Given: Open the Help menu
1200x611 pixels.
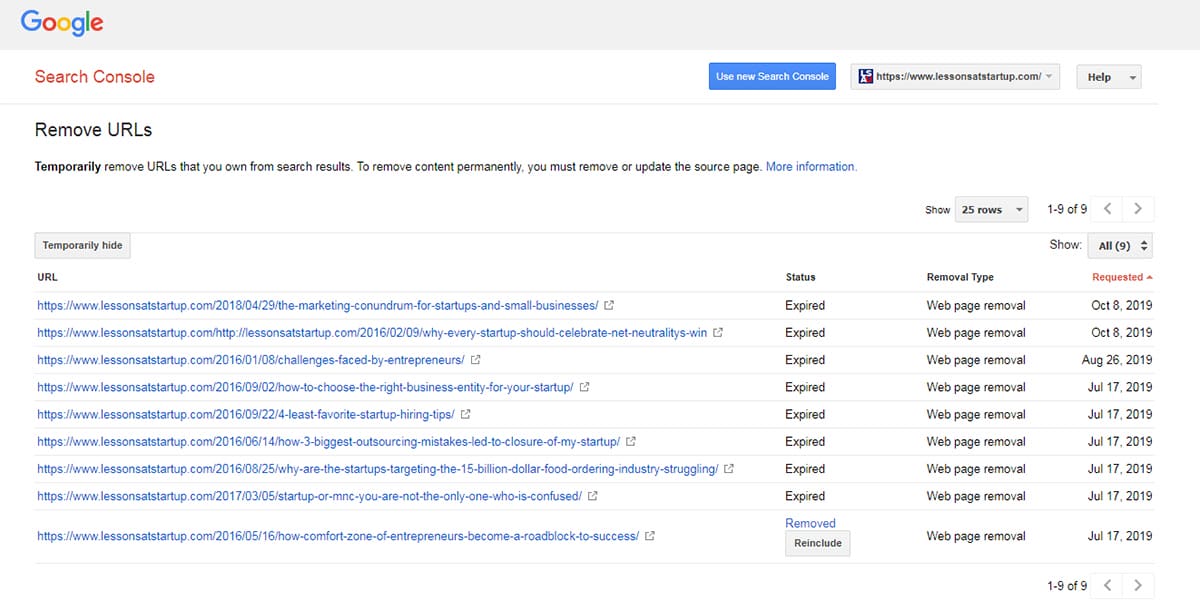Looking at the screenshot, I should point(1108,77).
